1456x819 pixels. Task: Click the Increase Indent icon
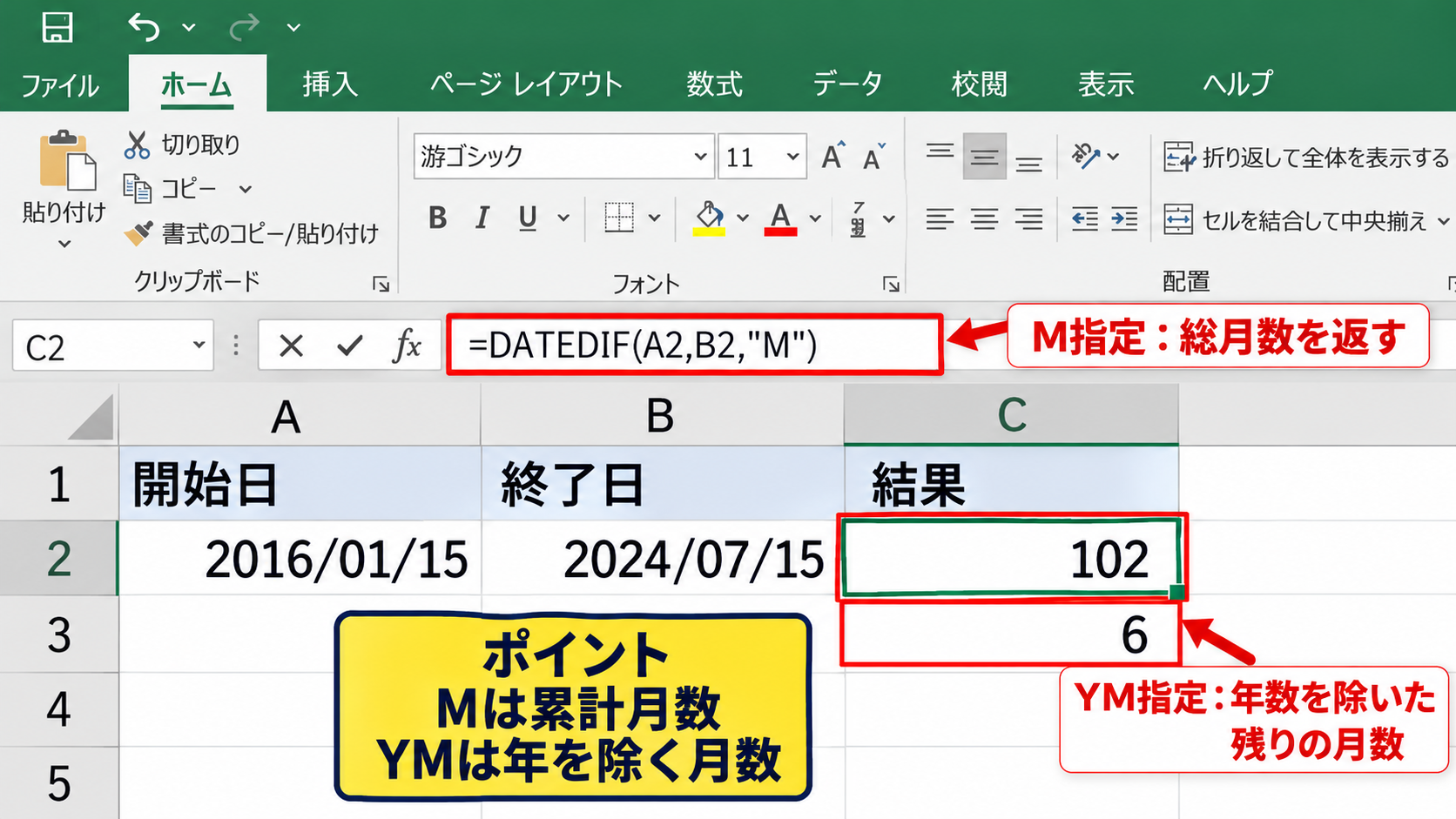point(1124,218)
